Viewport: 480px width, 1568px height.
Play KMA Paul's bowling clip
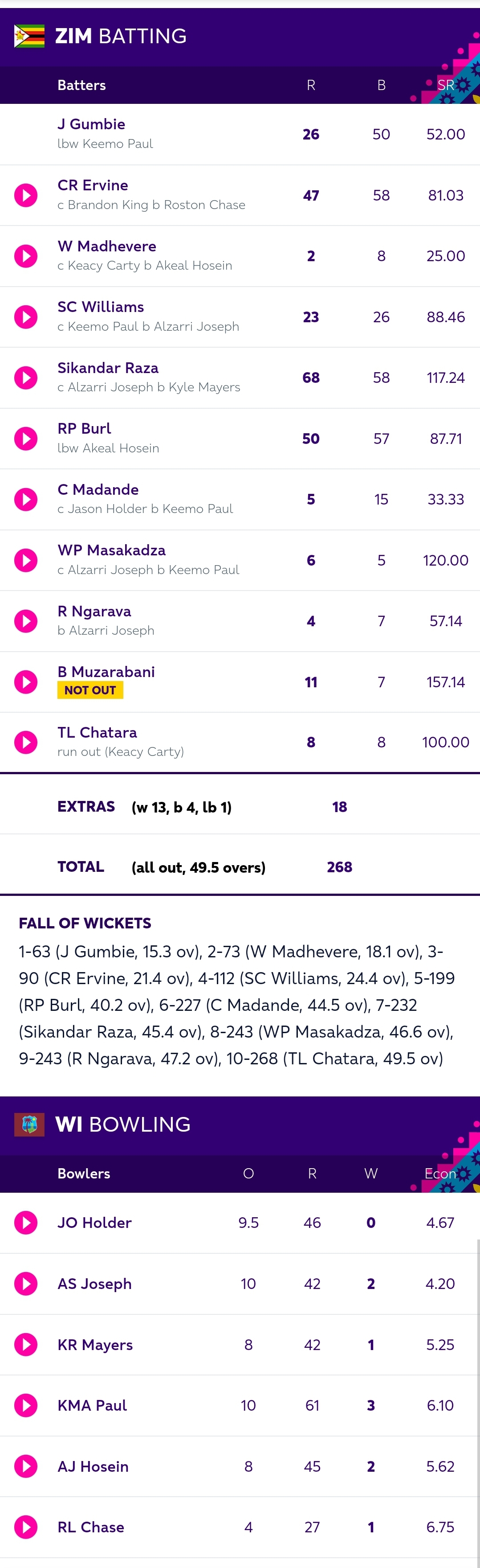(25, 1405)
